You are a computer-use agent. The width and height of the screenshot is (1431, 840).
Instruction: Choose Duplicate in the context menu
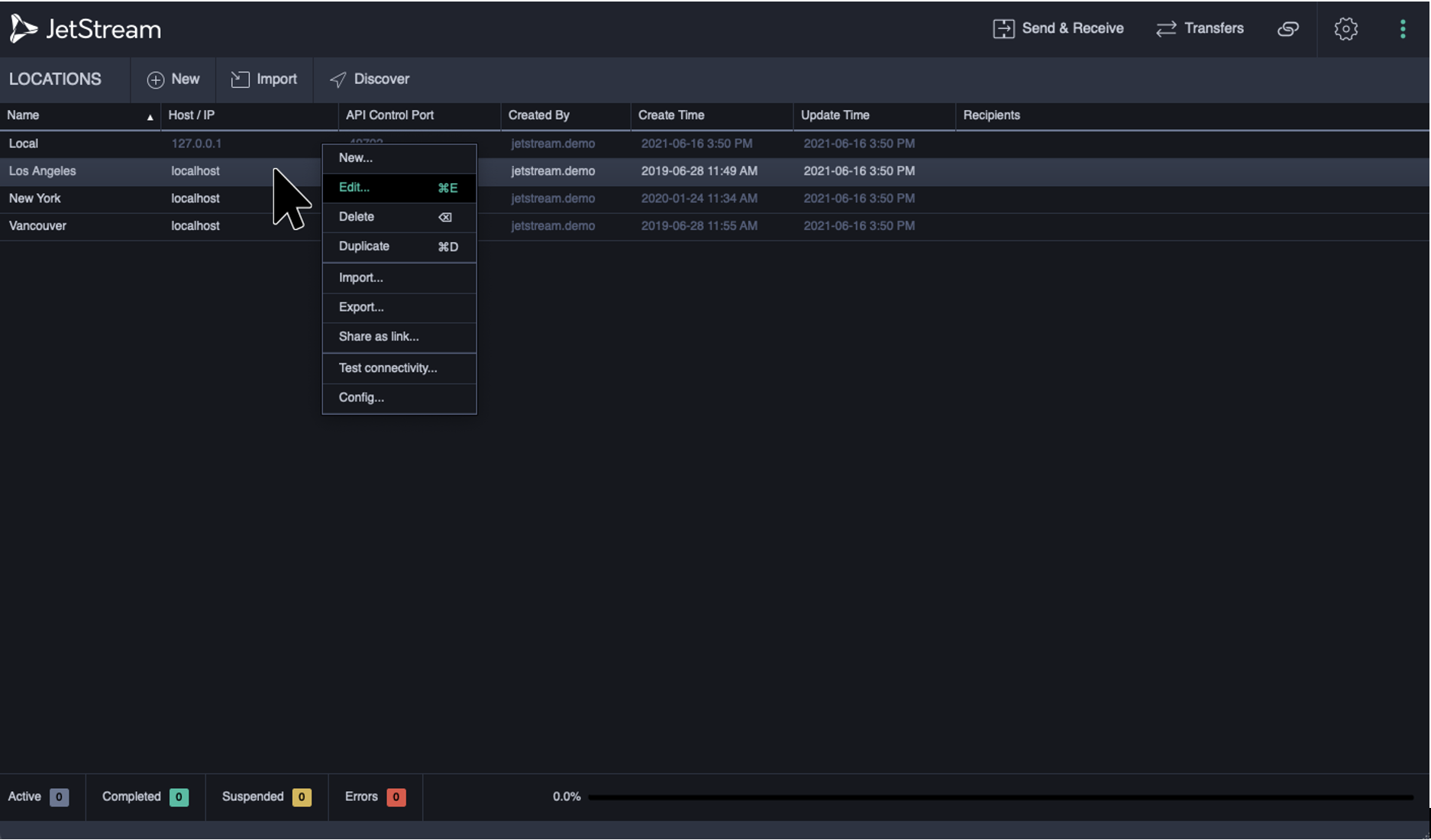point(399,247)
